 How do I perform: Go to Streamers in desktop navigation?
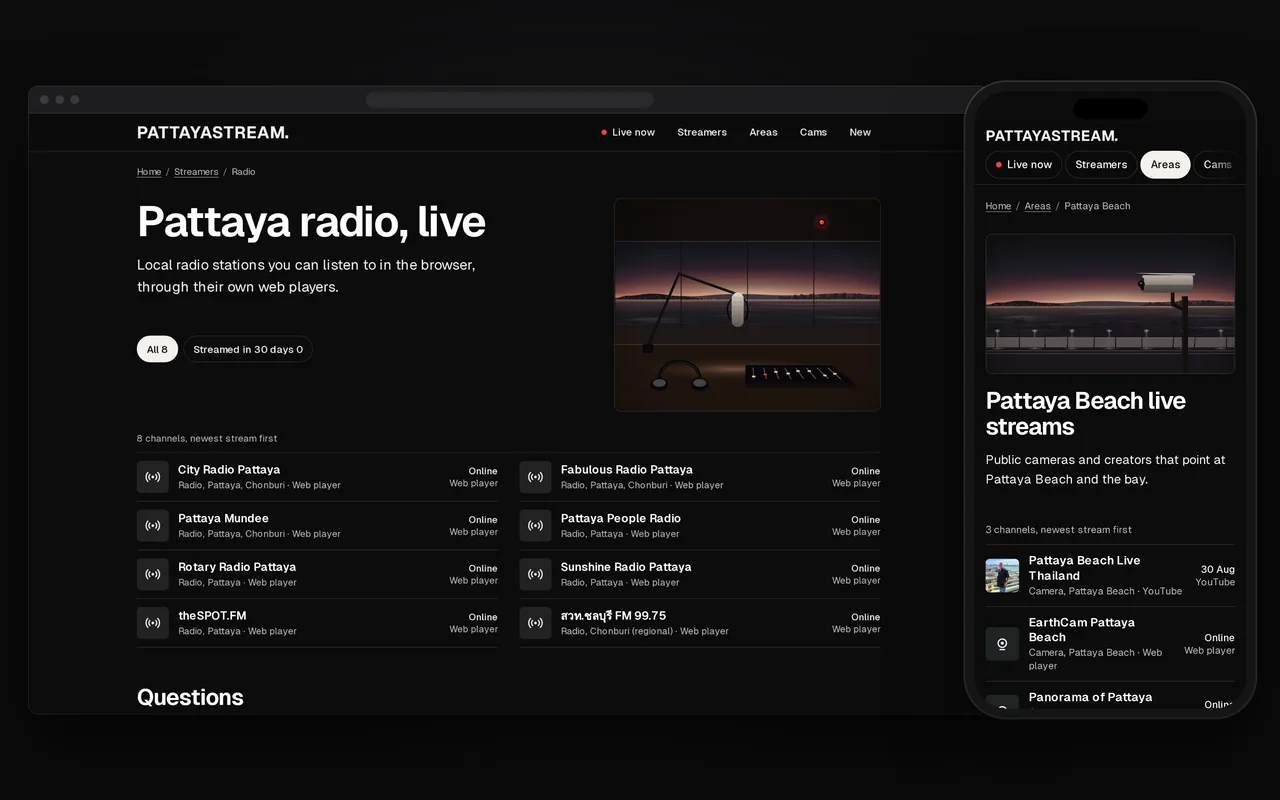point(702,132)
